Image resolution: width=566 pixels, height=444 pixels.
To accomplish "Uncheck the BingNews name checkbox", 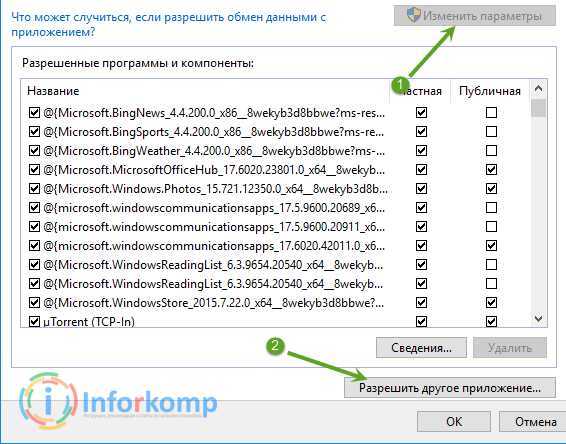I will [34, 113].
